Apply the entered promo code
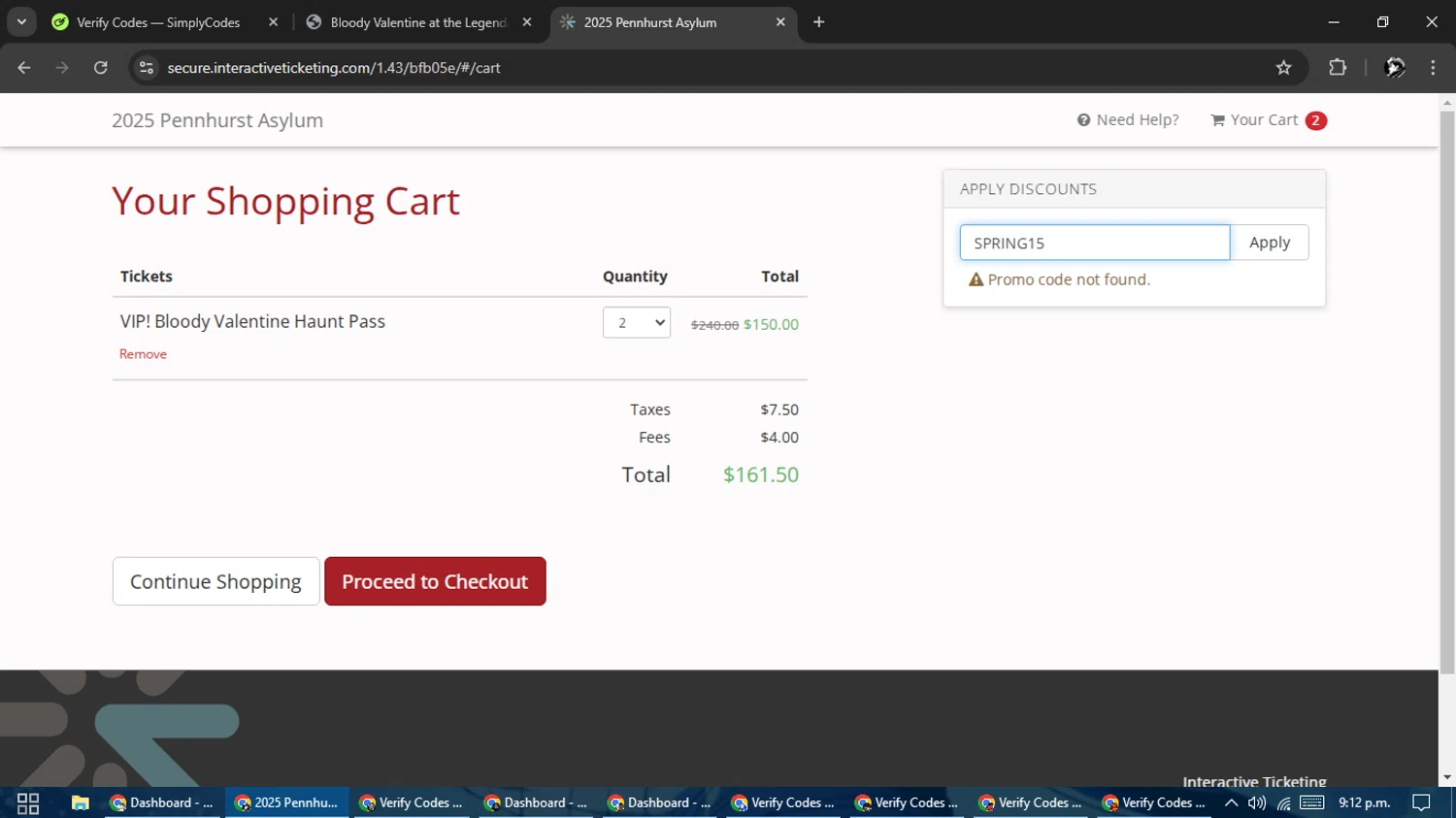This screenshot has width=1456, height=818. (1270, 243)
